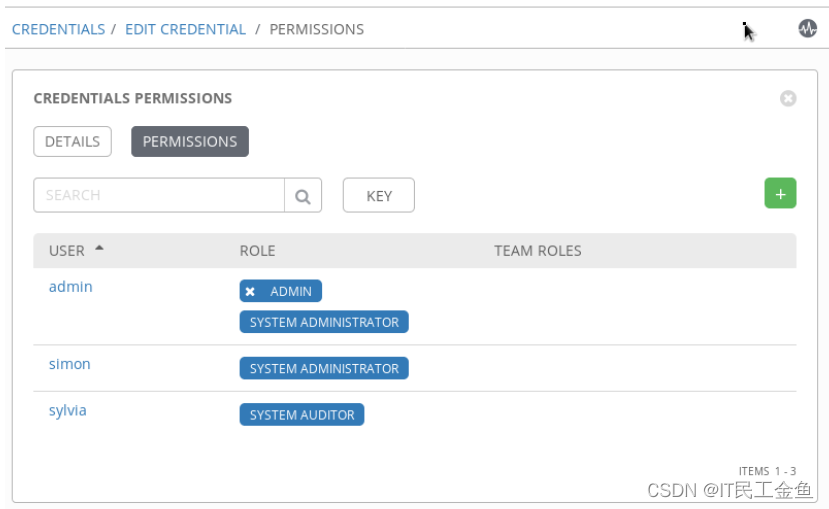The width and height of the screenshot is (829, 509).
Task: Open the sylvia user link
Action: pyautogui.click(x=68, y=410)
